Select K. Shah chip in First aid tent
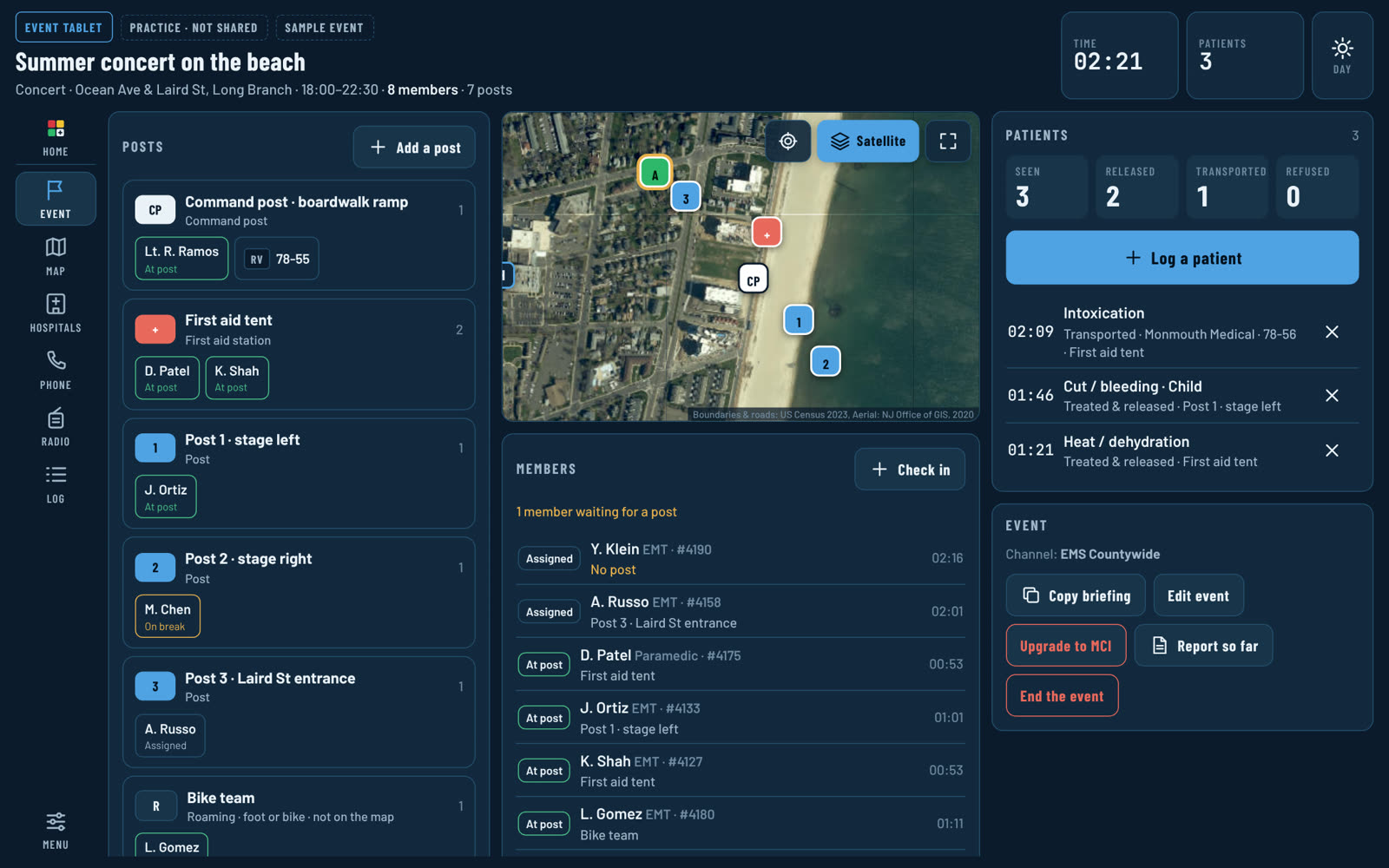 point(237,378)
